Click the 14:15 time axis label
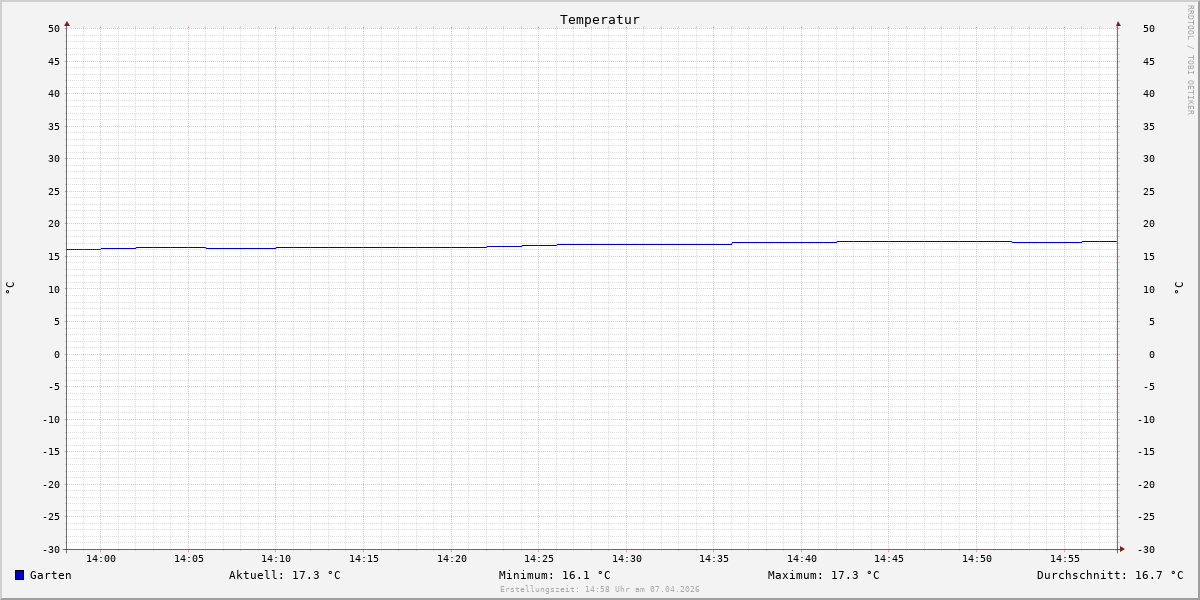 pyautogui.click(x=364, y=558)
